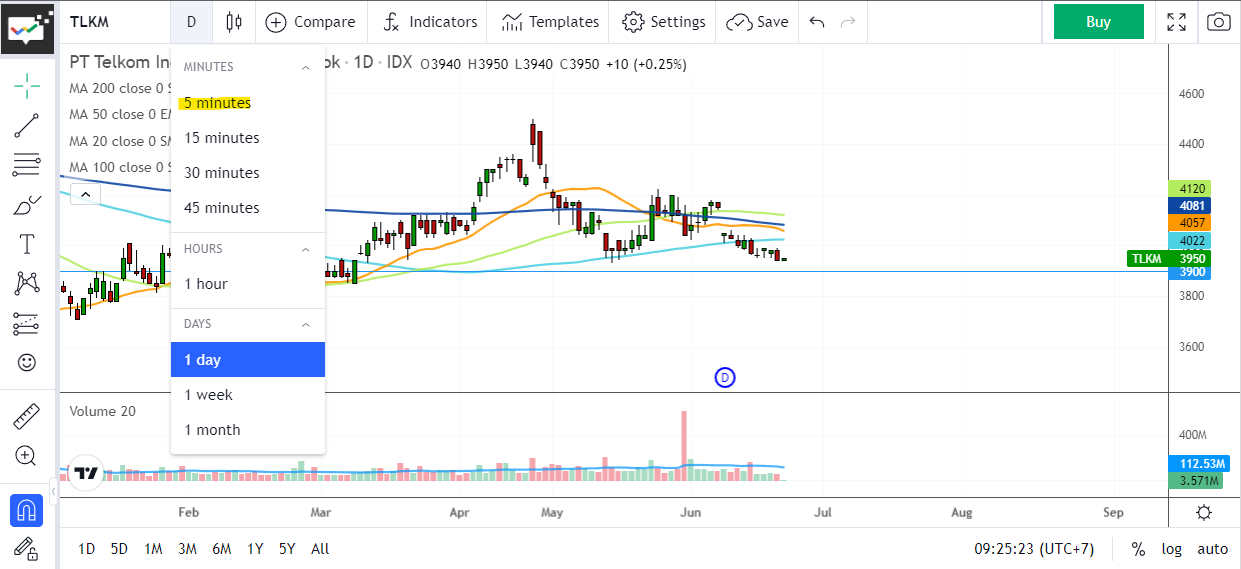Open the Indicators dialog

pos(431,22)
